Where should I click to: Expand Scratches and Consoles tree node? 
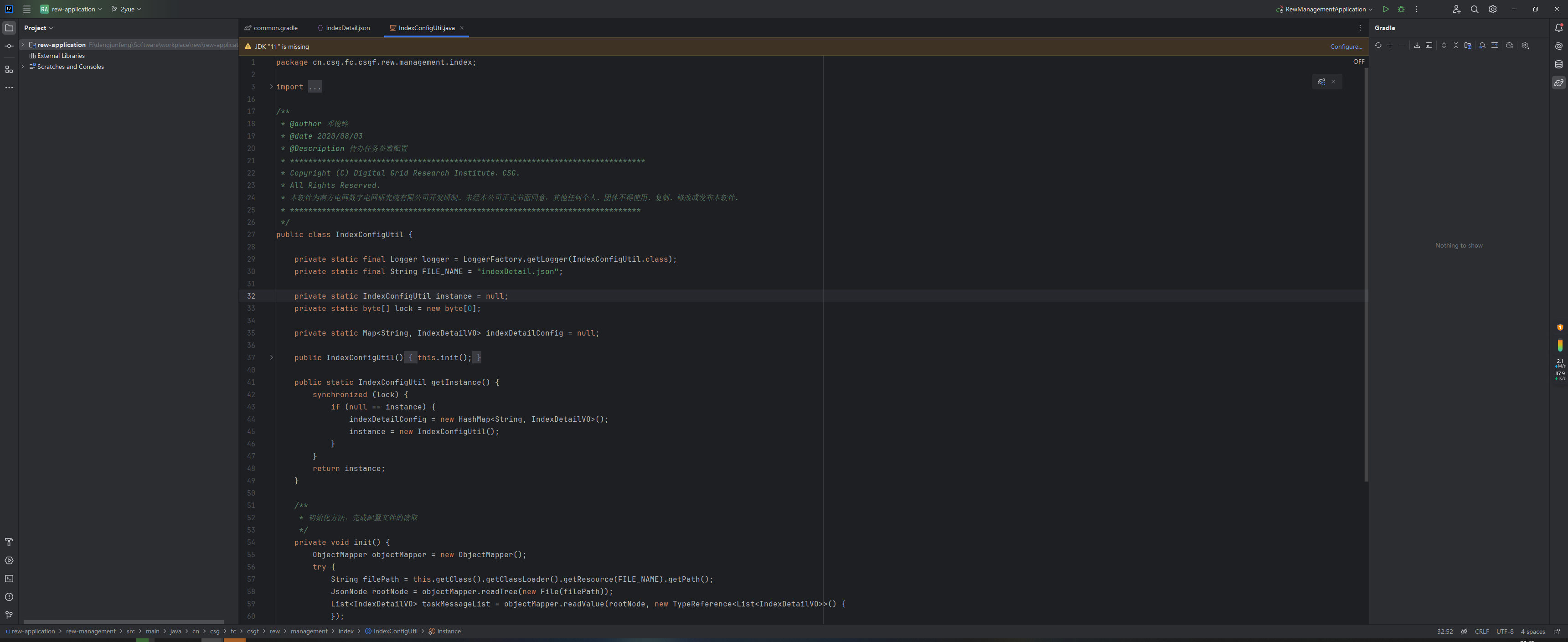coord(23,67)
